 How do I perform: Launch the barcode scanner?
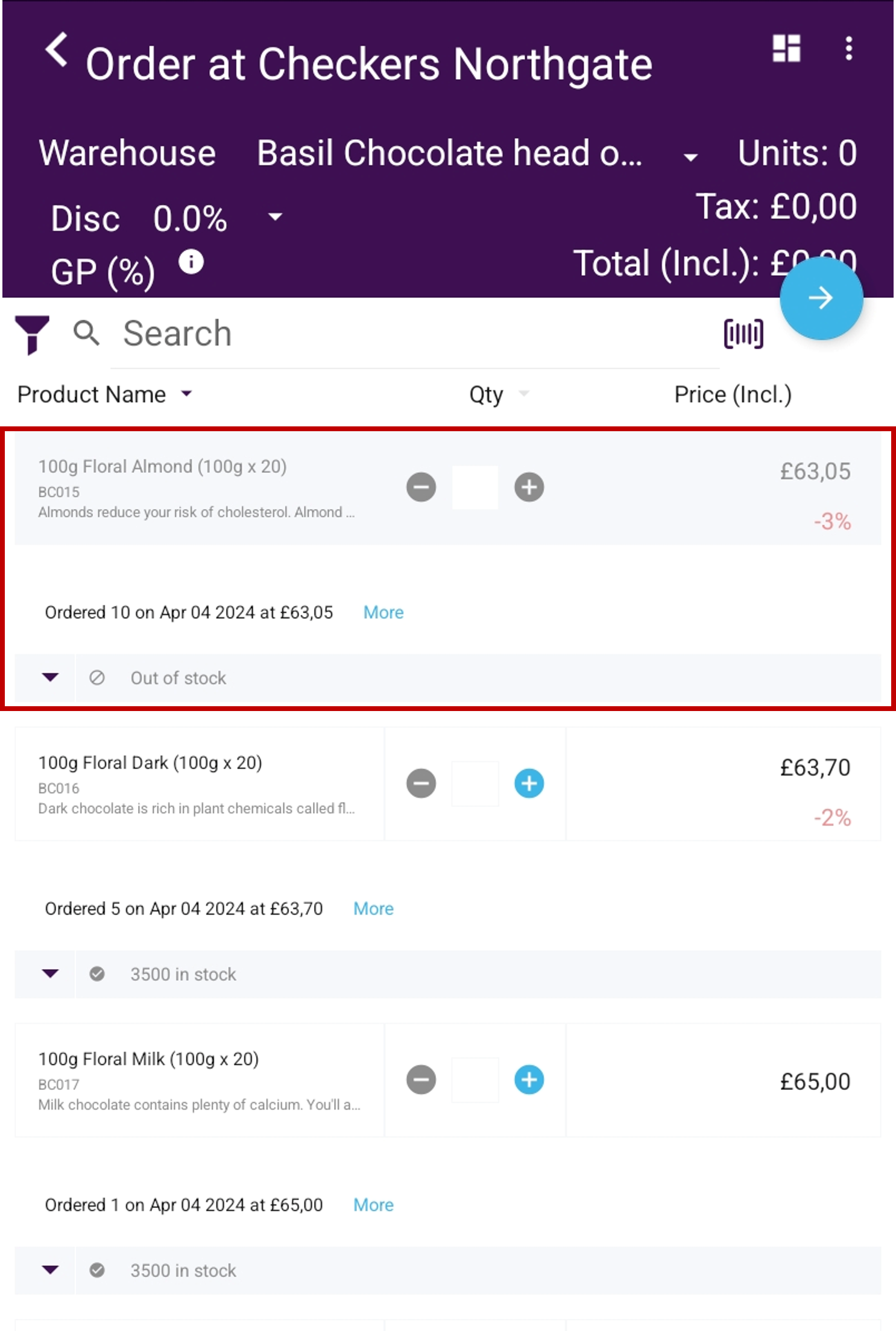click(x=743, y=334)
